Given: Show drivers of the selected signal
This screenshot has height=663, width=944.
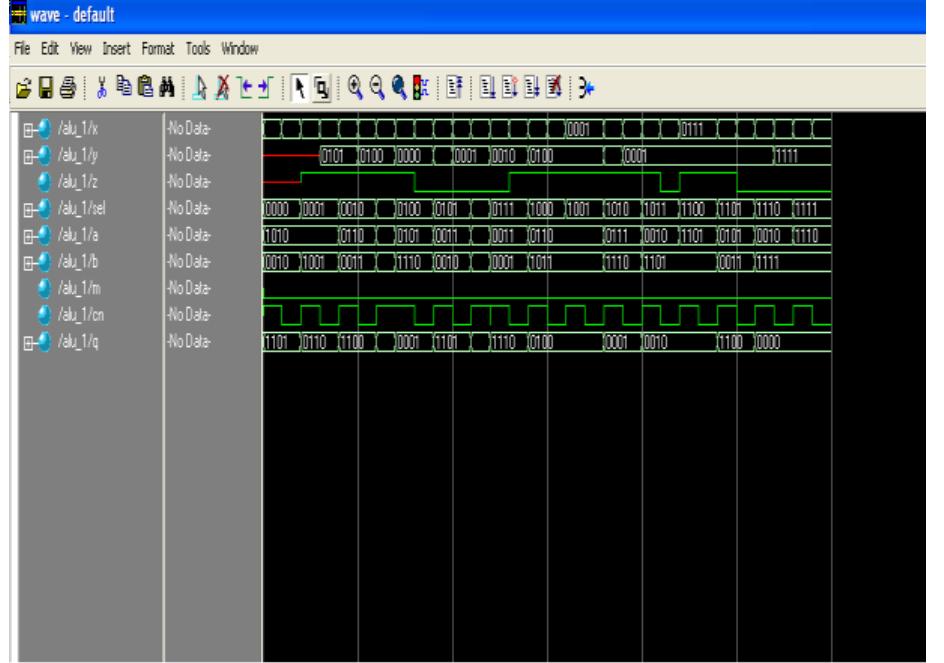Looking at the screenshot, I should point(586,89).
